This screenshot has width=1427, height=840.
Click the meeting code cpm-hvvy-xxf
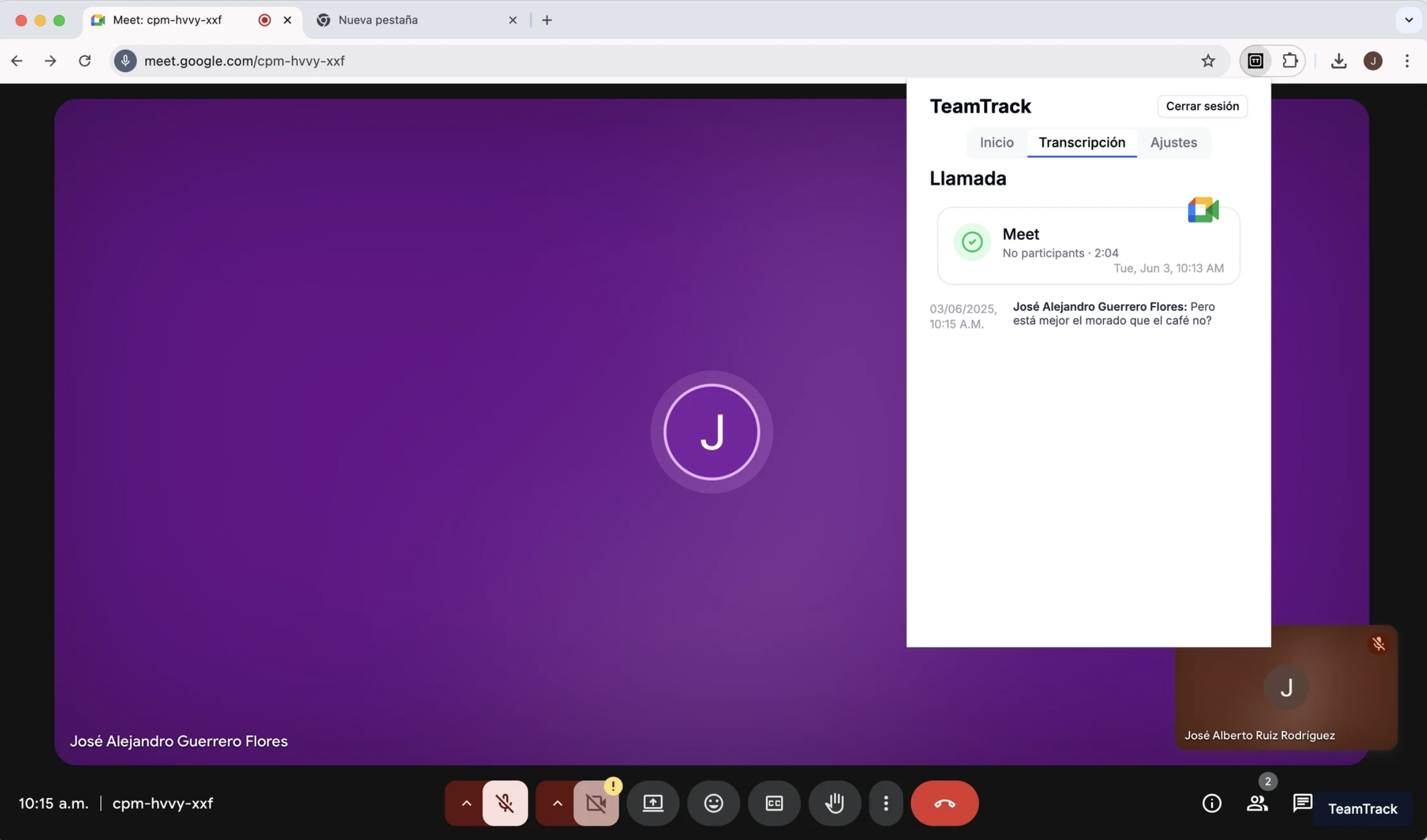(x=163, y=803)
